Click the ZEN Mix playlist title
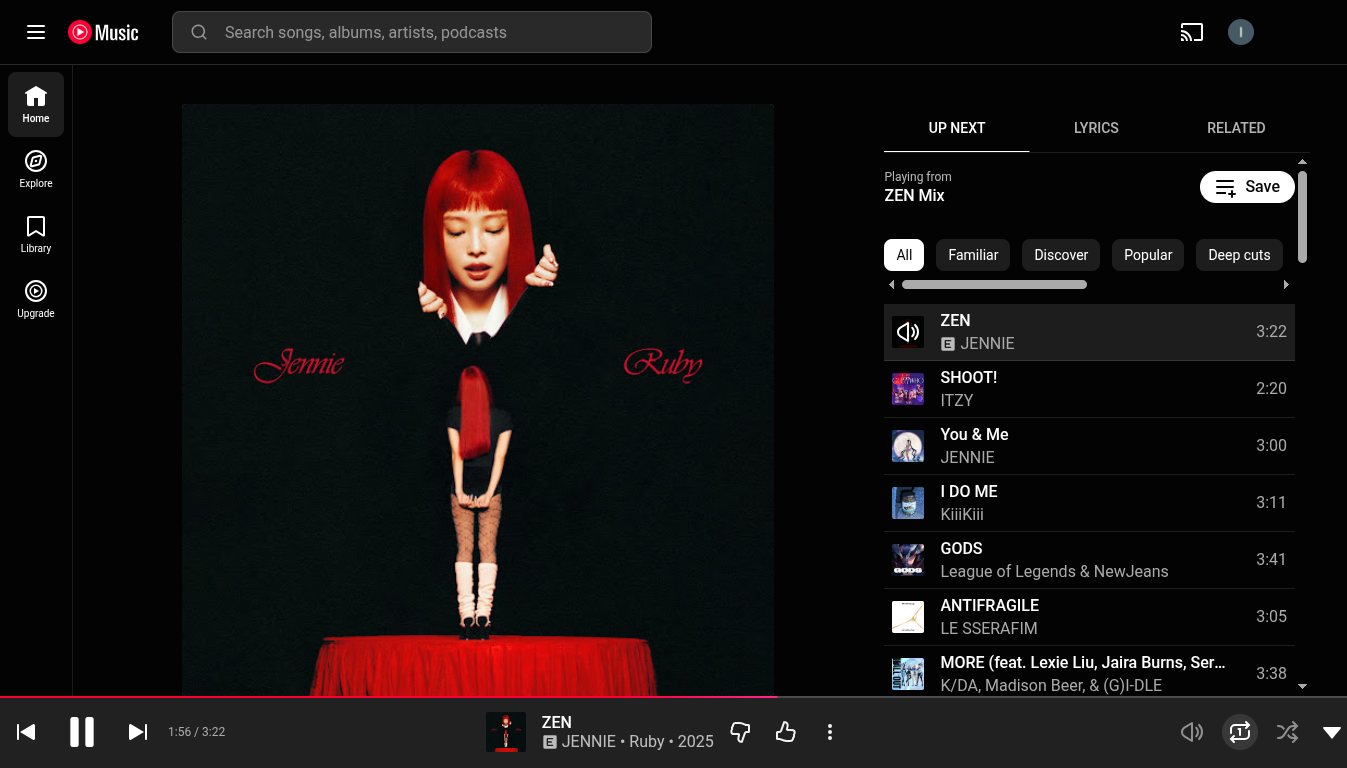 coord(914,196)
